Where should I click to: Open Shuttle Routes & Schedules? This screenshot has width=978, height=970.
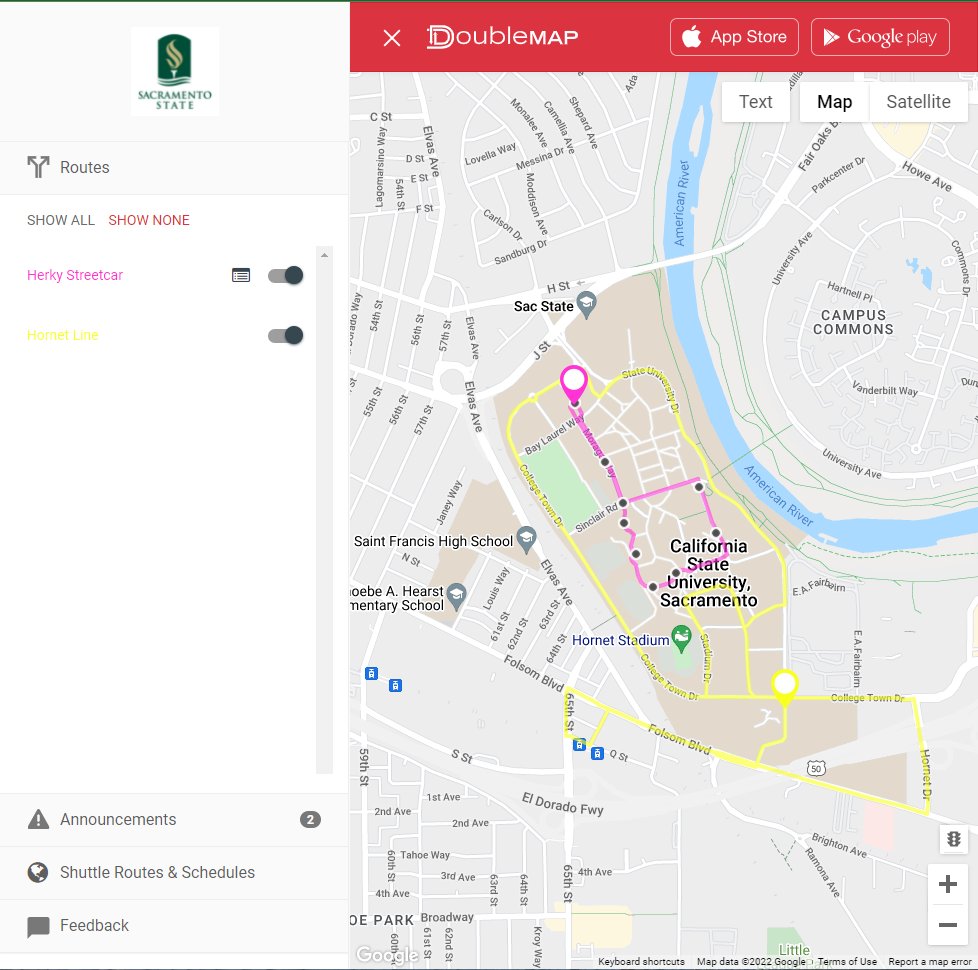pyautogui.click(x=174, y=873)
